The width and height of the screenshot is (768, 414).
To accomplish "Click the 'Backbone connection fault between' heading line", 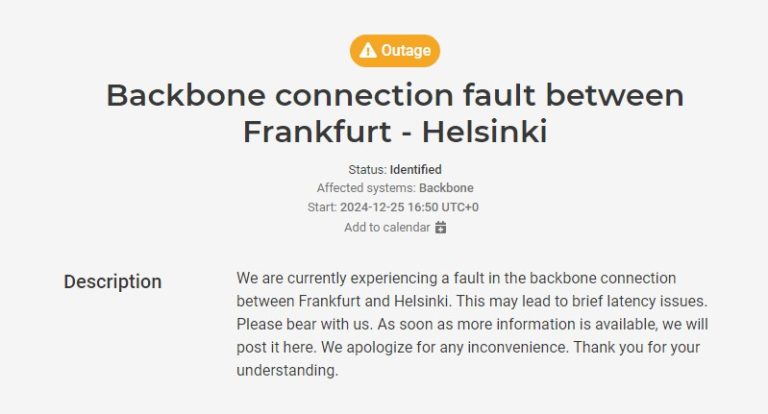I will 395,95.
